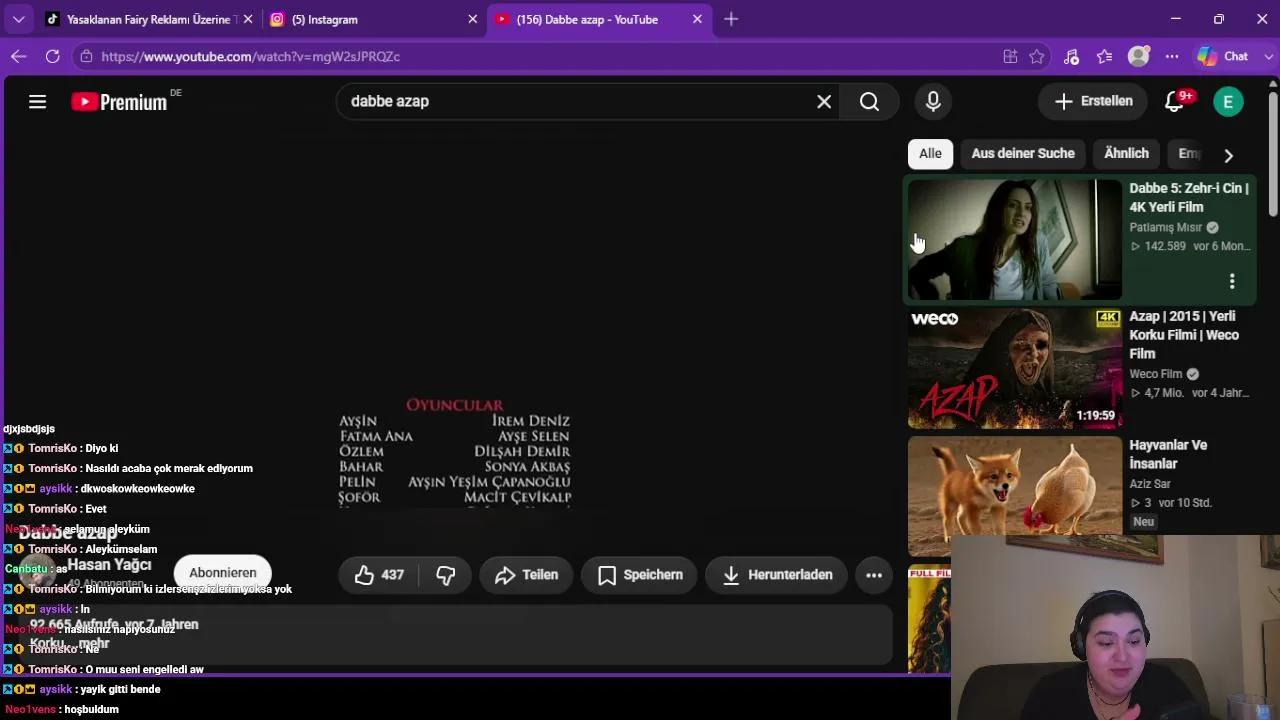Open the fox and chicken thumbnail
The height and width of the screenshot is (720, 1280).
pyautogui.click(x=1015, y=496)
